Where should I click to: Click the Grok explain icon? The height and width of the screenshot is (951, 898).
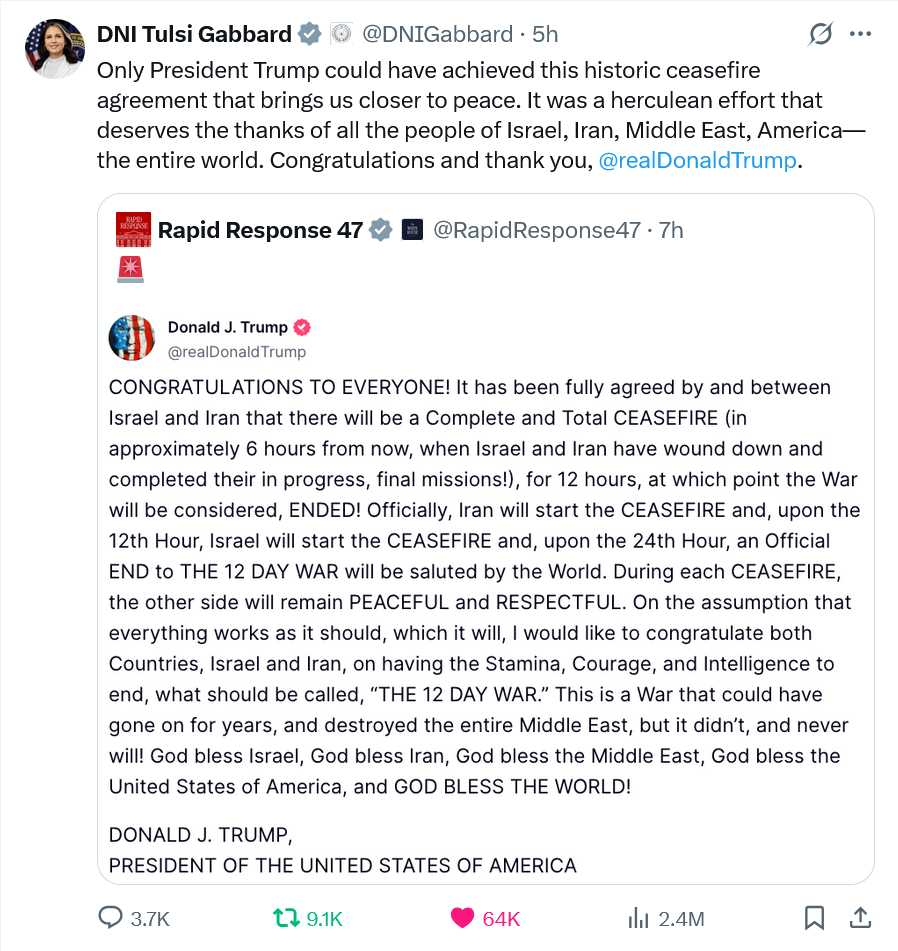pyautogui.click(x=820, y=34)
